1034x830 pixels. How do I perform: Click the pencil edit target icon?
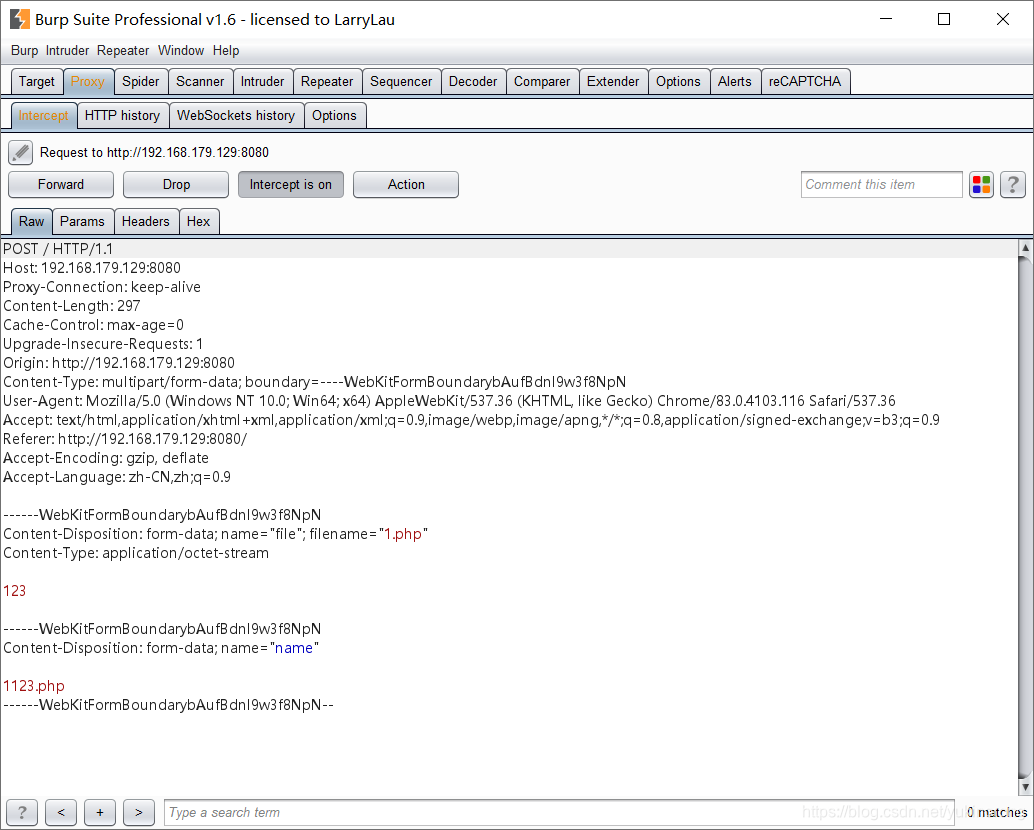point(20,152)
